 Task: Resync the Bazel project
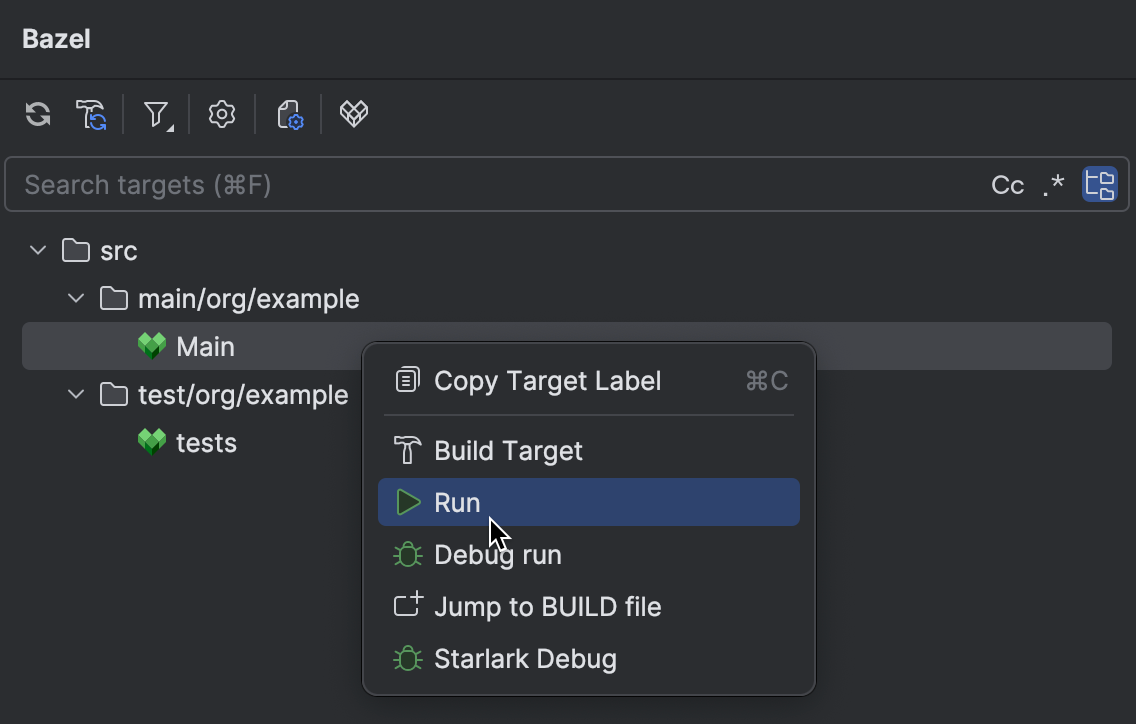[x=36, y=114]
